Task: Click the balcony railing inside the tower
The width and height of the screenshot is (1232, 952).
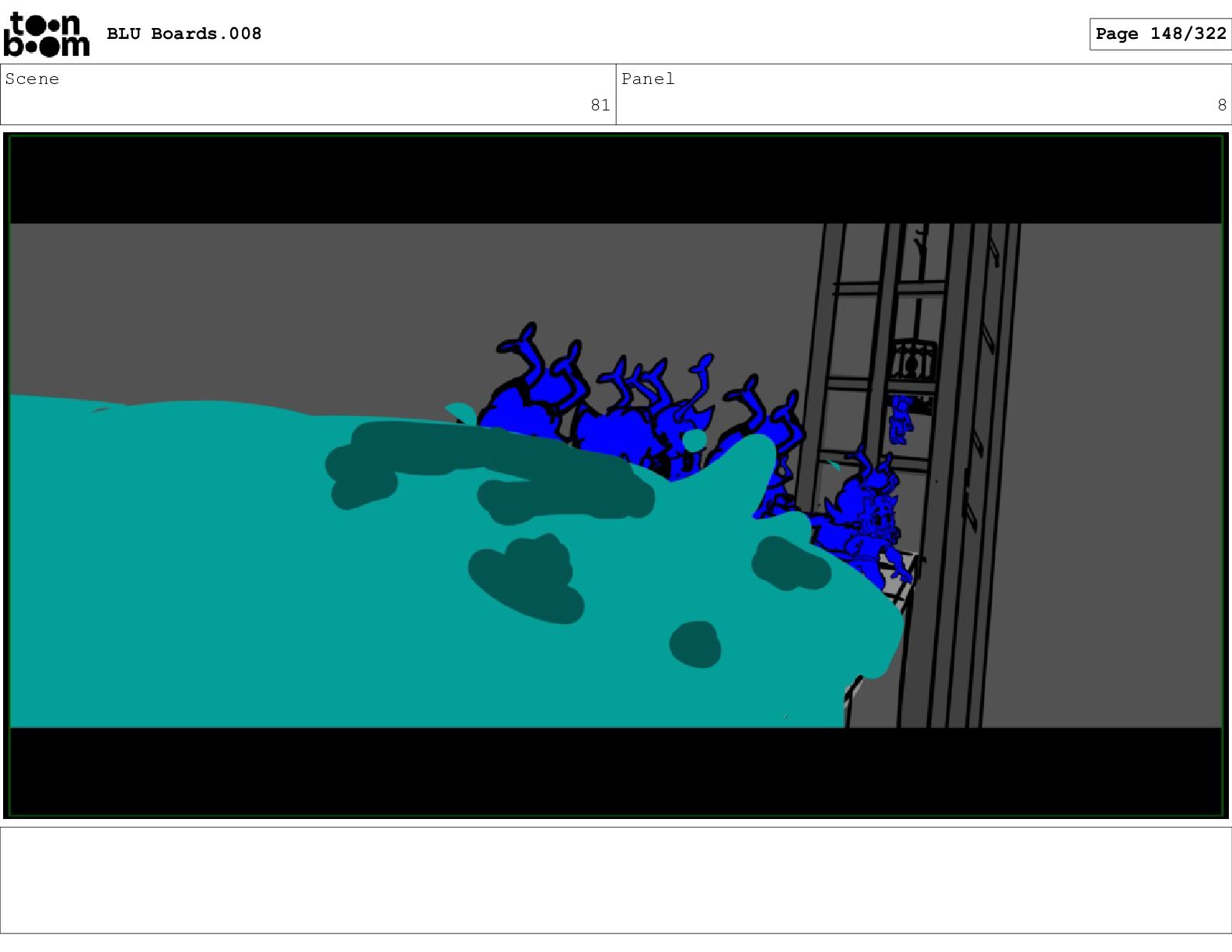Action: tap(913, 360)
